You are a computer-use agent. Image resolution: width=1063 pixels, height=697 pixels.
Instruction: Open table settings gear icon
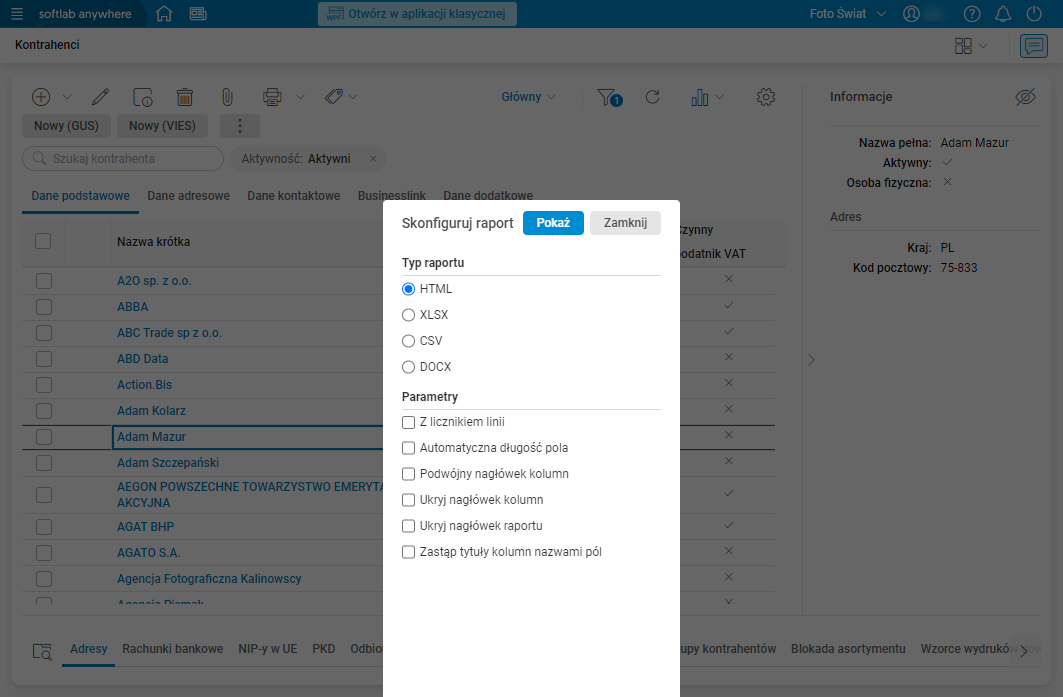[766, 97]
